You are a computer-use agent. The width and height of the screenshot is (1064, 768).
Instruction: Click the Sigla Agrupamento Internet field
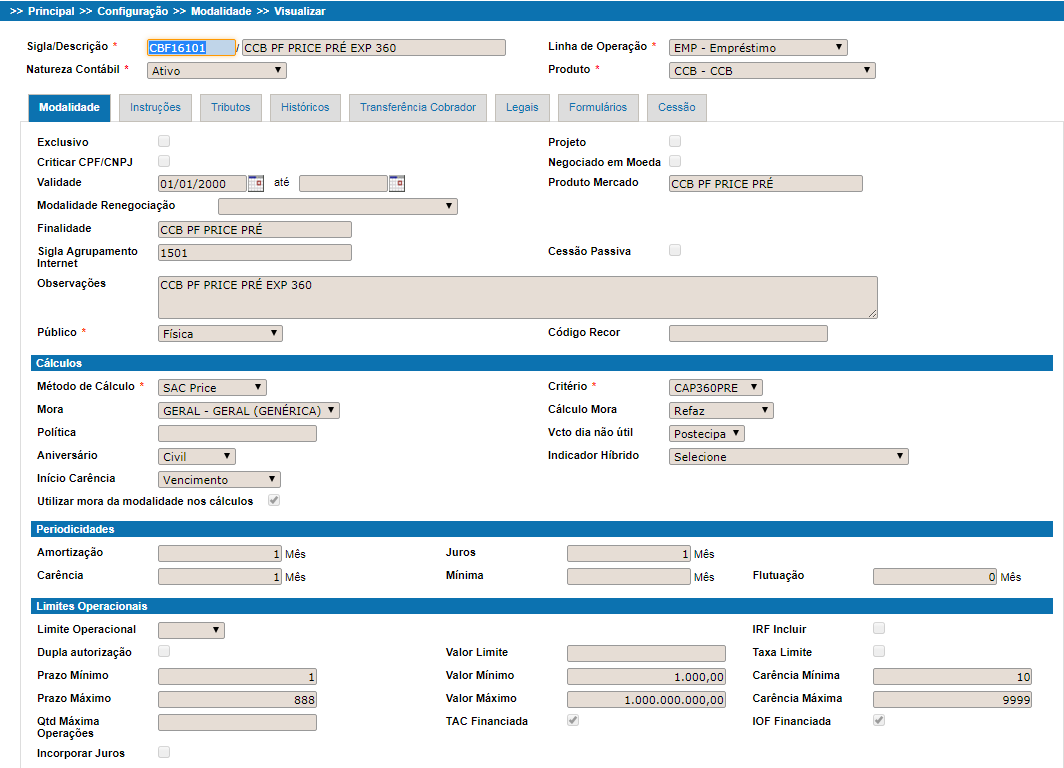pos(254,253)
